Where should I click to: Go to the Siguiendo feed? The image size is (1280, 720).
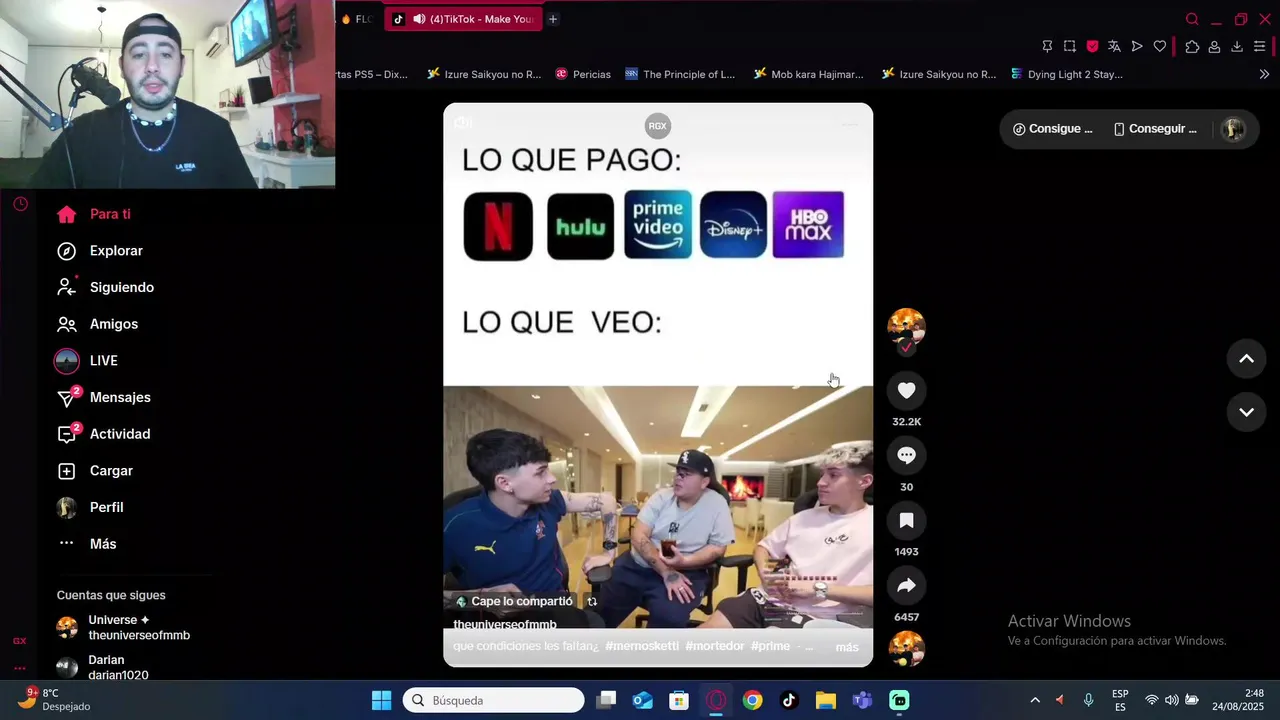click(x=105, y=287)
